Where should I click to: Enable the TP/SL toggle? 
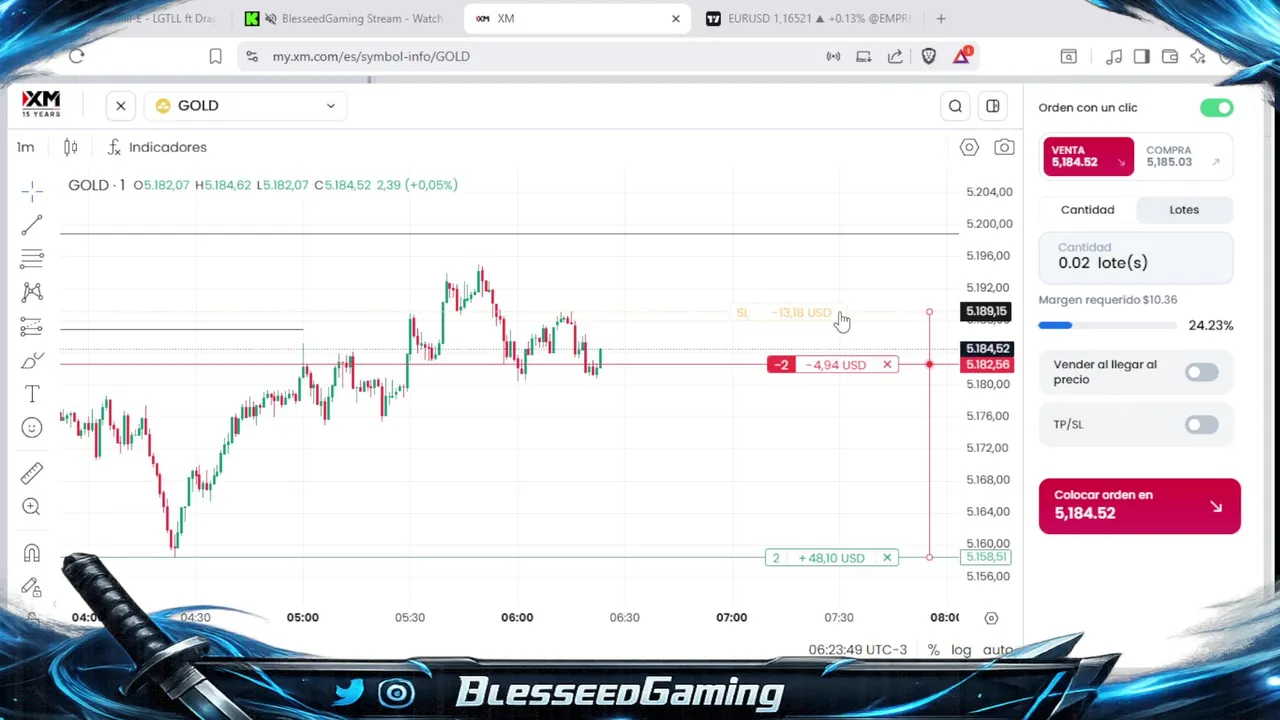pos(1201,424)
